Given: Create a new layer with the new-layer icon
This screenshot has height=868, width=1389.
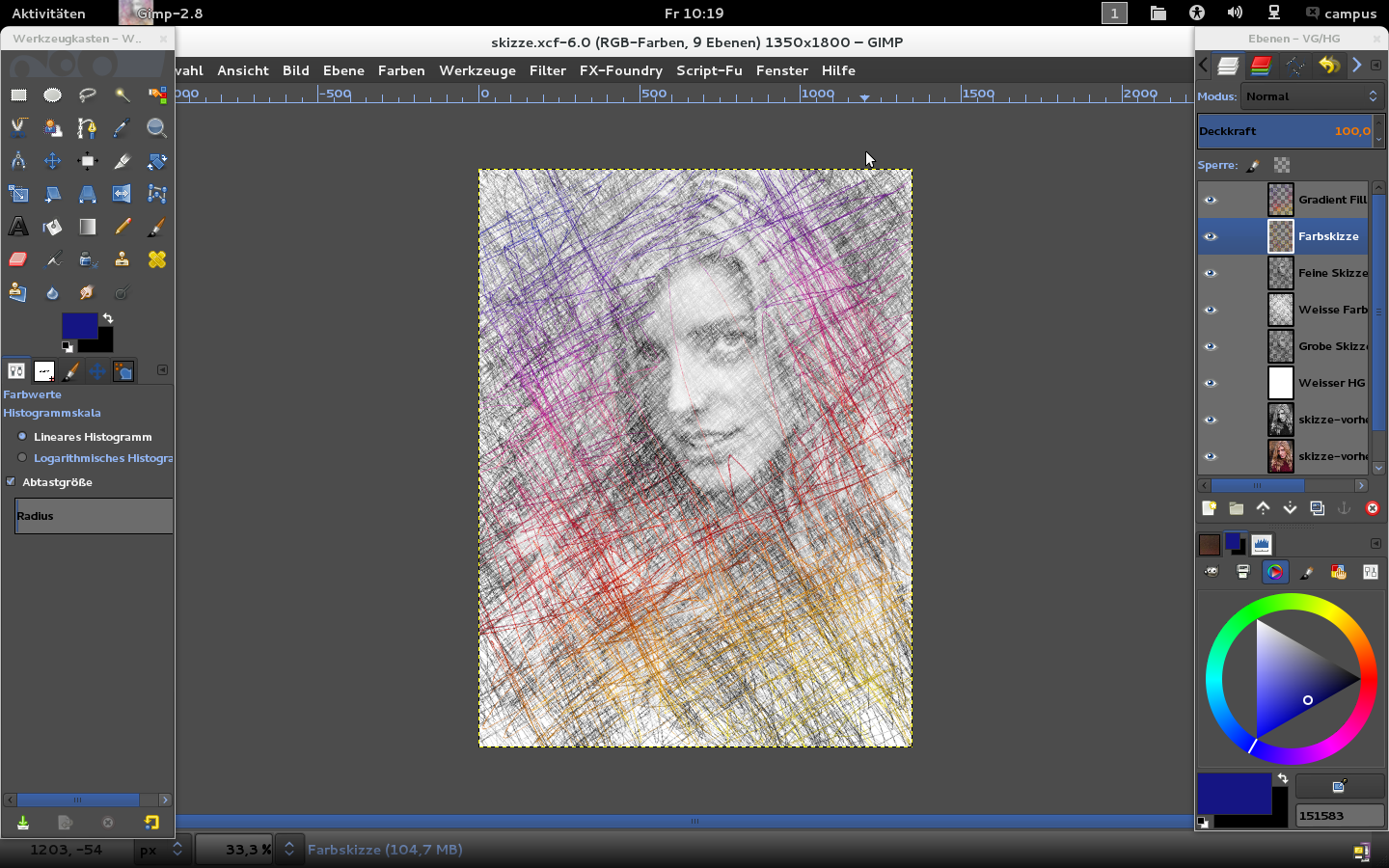Looking at the screenshot, I should pyautogui.click(x=1209, y=508).
